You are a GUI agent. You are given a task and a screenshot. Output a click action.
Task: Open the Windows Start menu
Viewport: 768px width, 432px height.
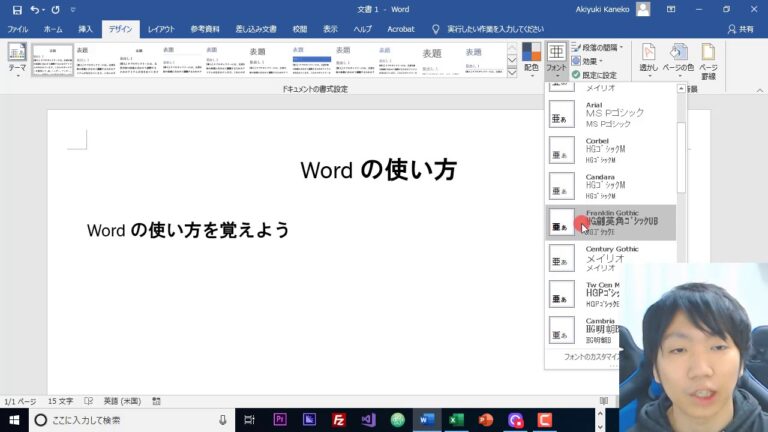[x=14, y=420]
